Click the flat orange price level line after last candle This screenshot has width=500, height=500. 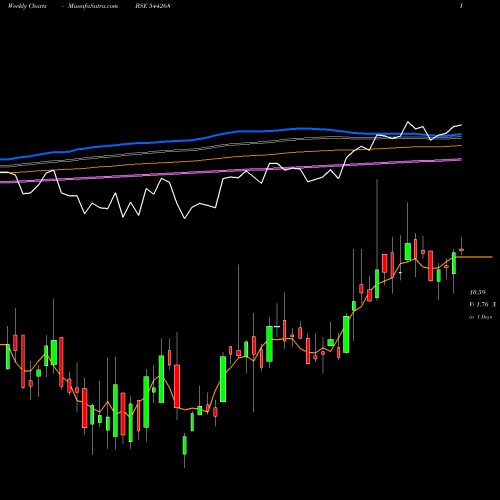click(x=474, y=257)
